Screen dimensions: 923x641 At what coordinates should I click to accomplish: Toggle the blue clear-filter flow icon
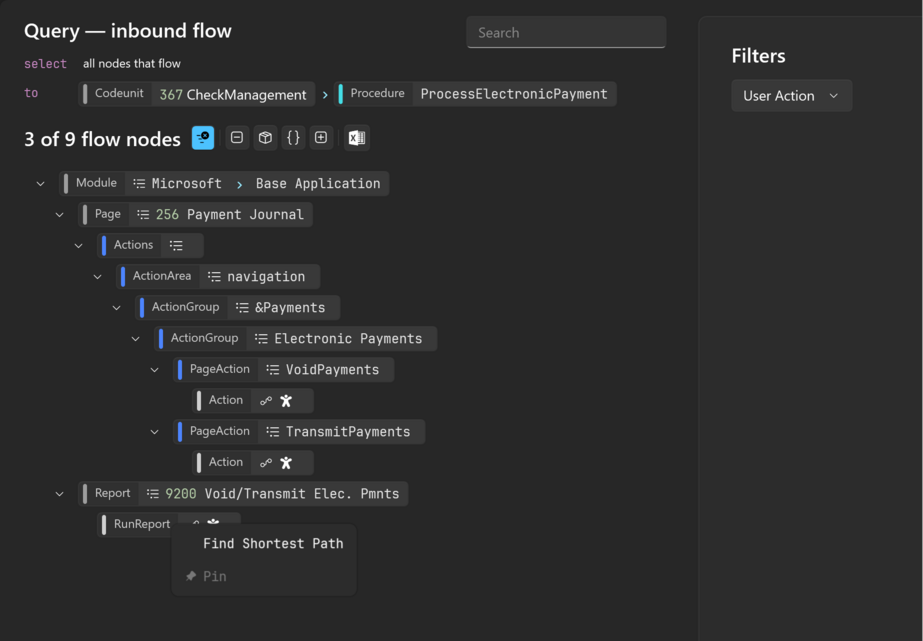(202, 138)
